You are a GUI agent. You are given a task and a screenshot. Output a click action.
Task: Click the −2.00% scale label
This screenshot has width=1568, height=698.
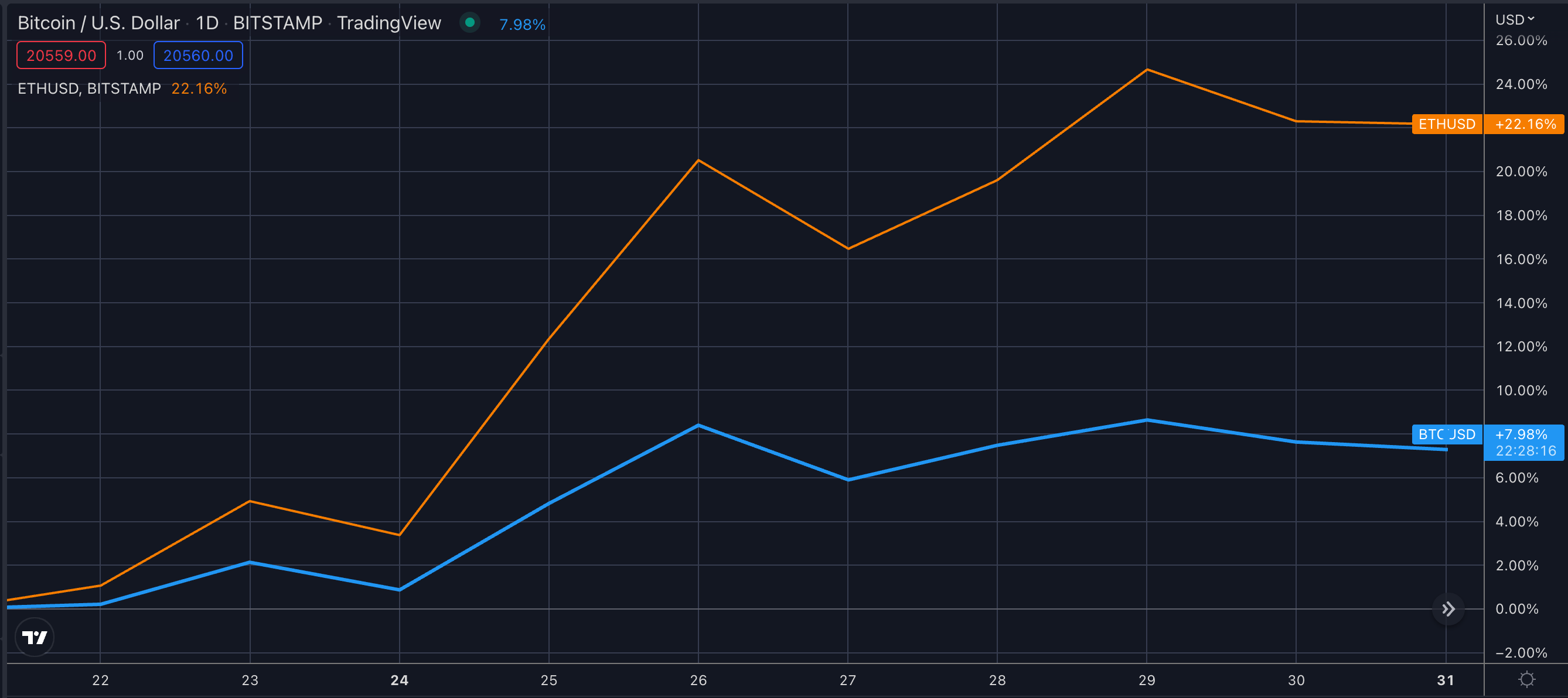click(1521, 652)
